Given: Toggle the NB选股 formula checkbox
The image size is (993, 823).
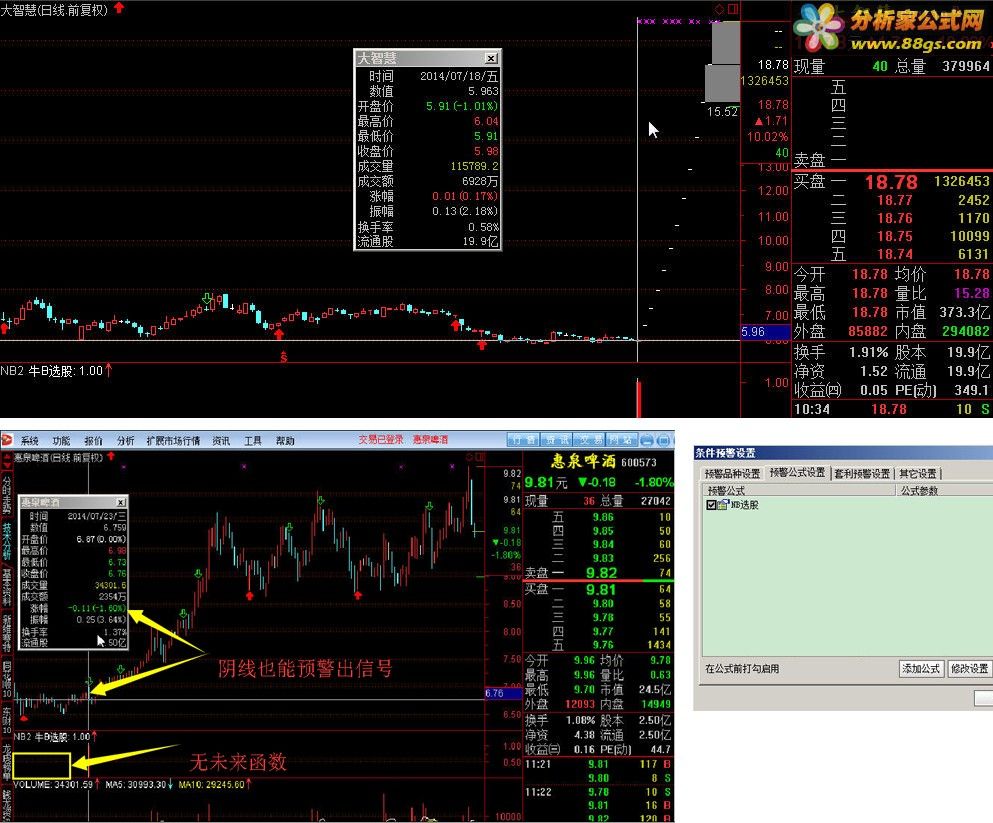Looking at the screenshot, I should (x=711, y=505).
